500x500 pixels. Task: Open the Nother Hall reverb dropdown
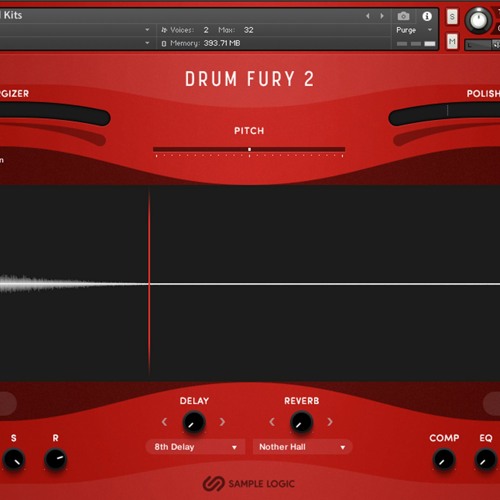click(302, 447)
